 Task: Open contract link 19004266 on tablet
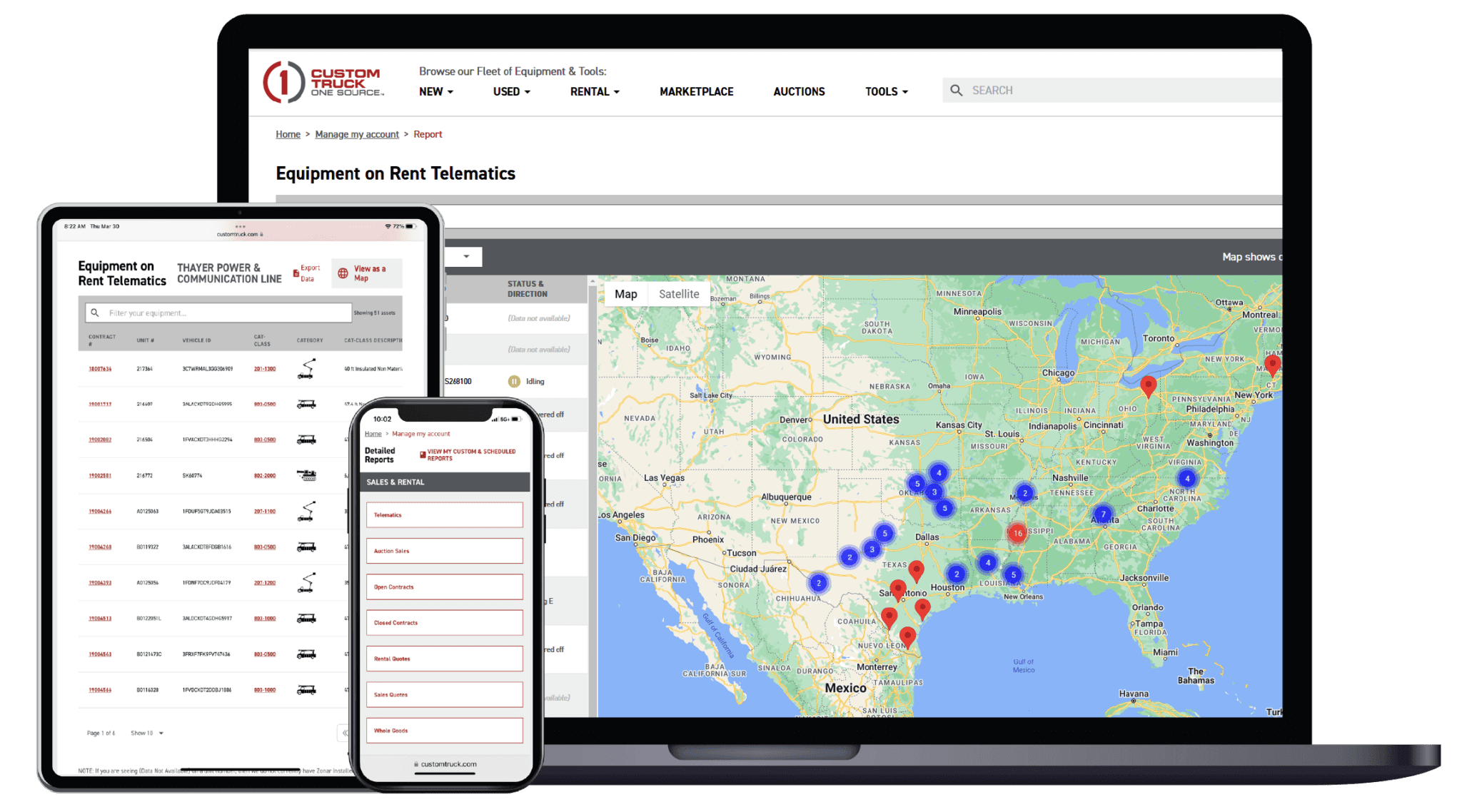pyautogui.click(x=100, y=512)
